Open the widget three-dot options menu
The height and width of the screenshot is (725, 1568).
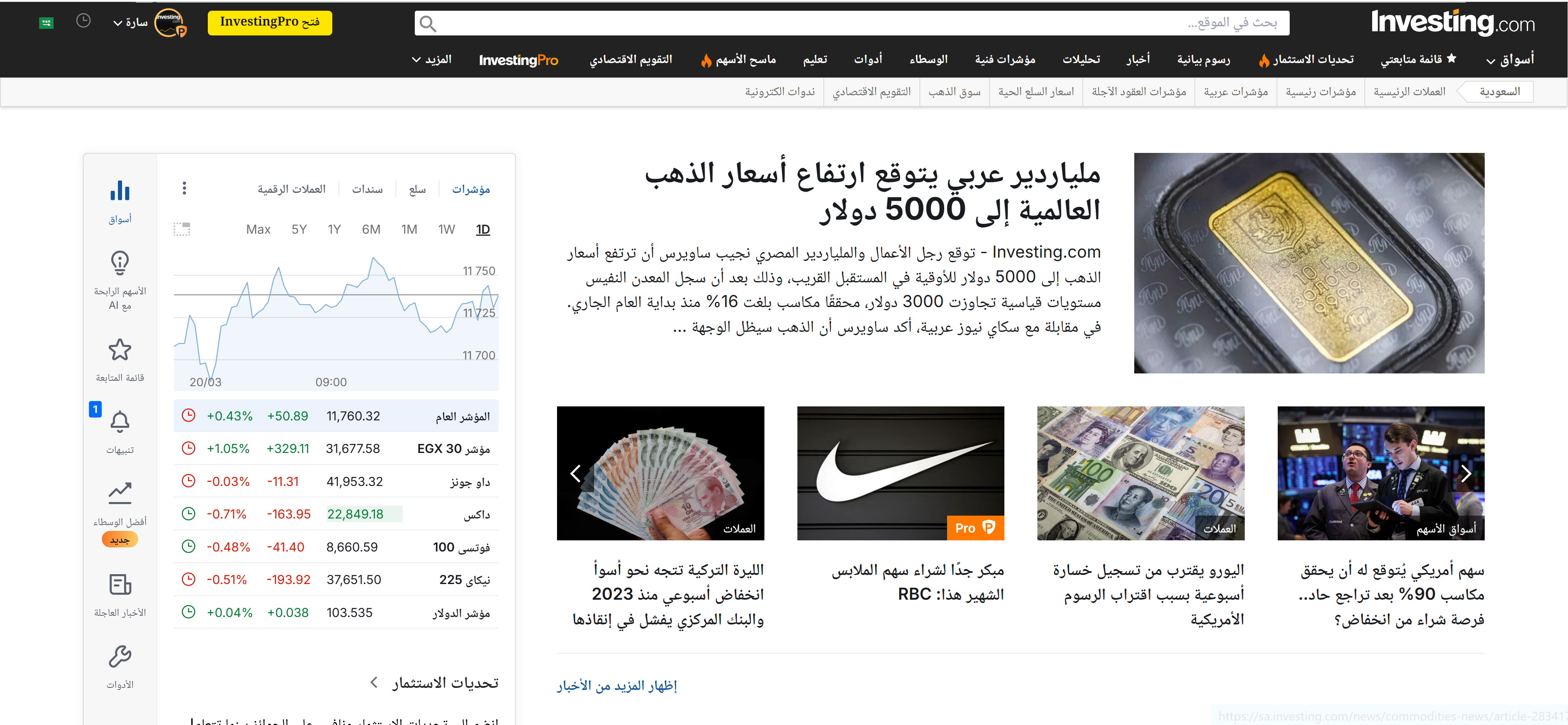(184, 188)
